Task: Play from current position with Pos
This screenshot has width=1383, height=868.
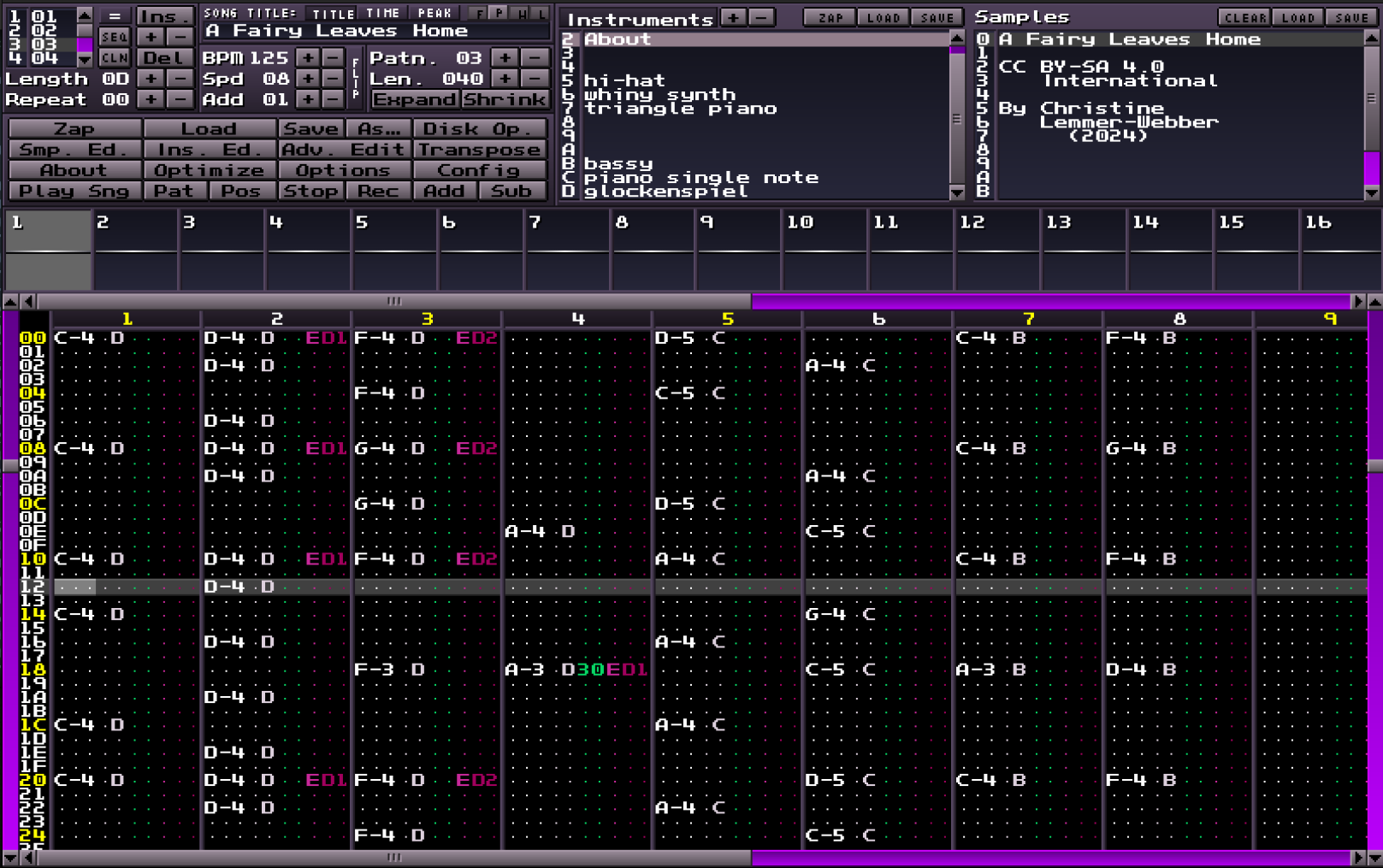Action: click(242, 191)
